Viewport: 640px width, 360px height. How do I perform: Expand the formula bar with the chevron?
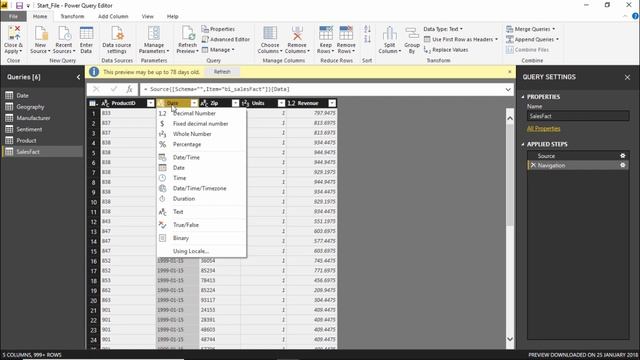pos(508,89)
